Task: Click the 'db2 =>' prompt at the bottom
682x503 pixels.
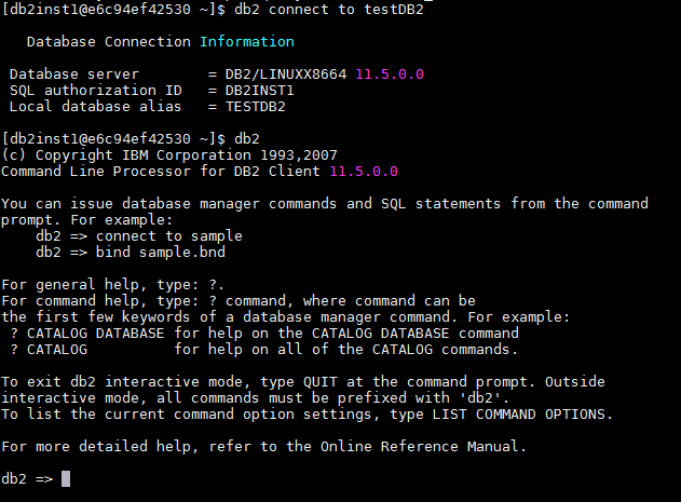Action: pos(27,479)
